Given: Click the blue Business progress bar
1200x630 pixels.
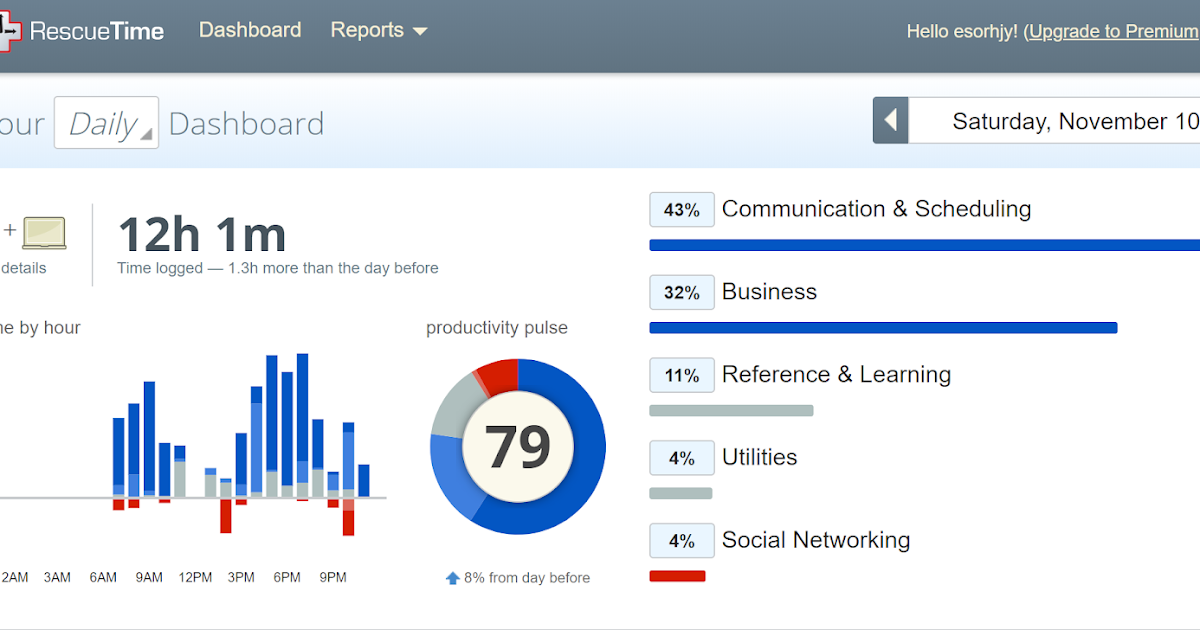Looking at the screenshot, I should 883,328.
